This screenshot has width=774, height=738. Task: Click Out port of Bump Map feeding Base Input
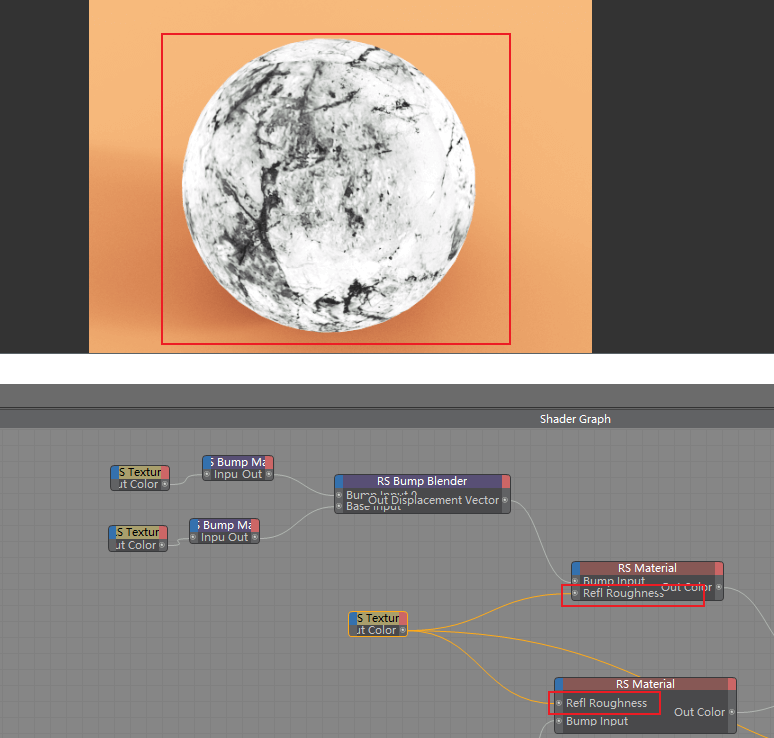point(255,538)
